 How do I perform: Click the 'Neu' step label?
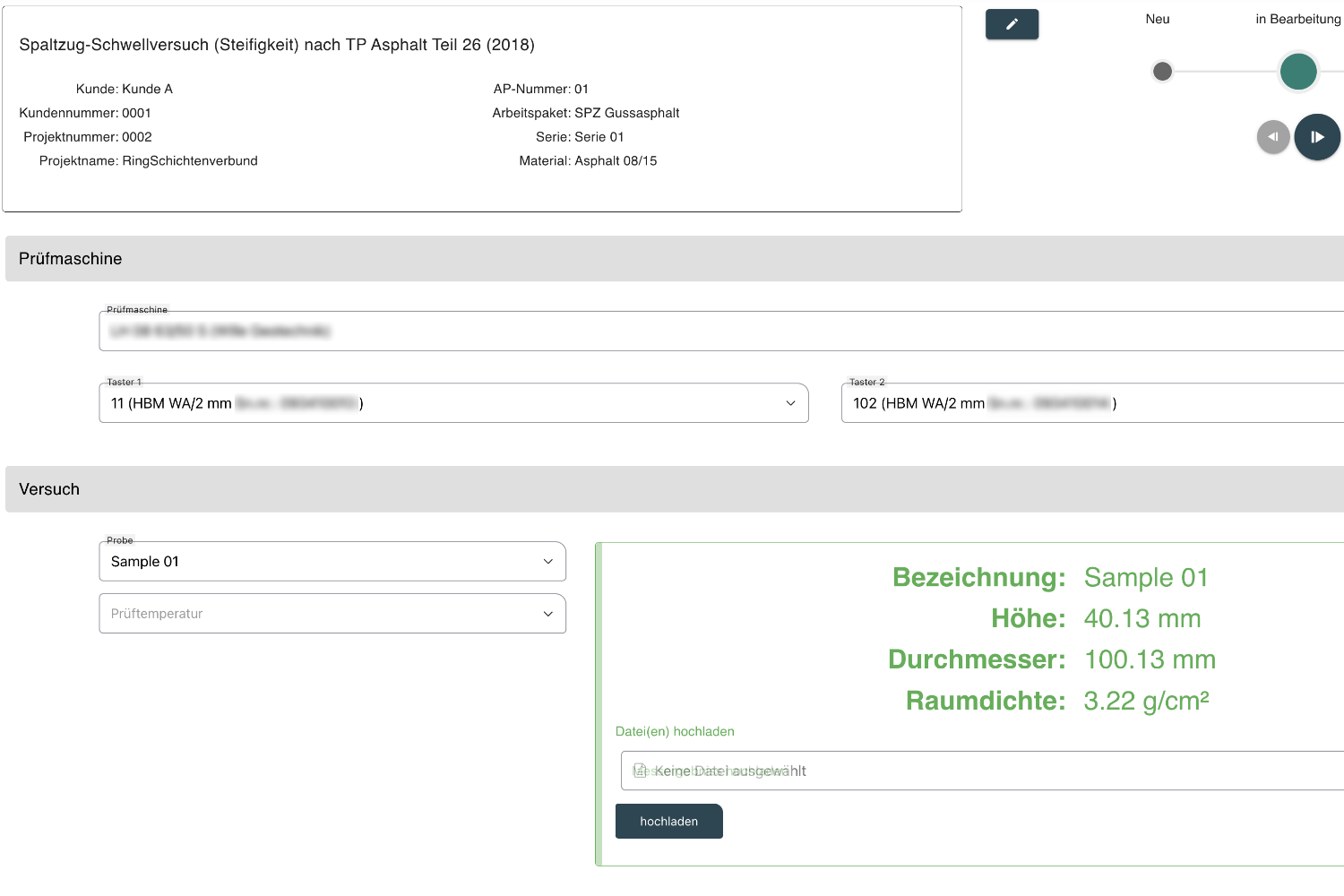(1157, 19)
